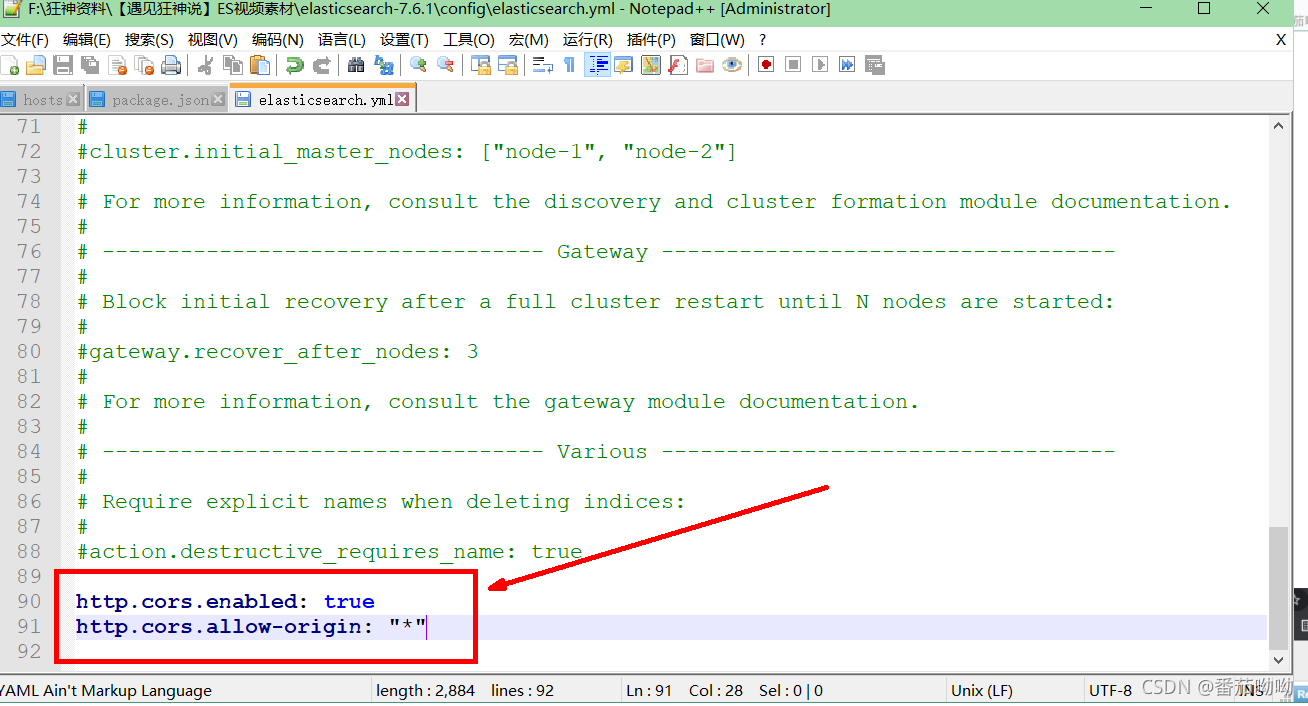Open the 文件(F) menu

click(24, 40)
